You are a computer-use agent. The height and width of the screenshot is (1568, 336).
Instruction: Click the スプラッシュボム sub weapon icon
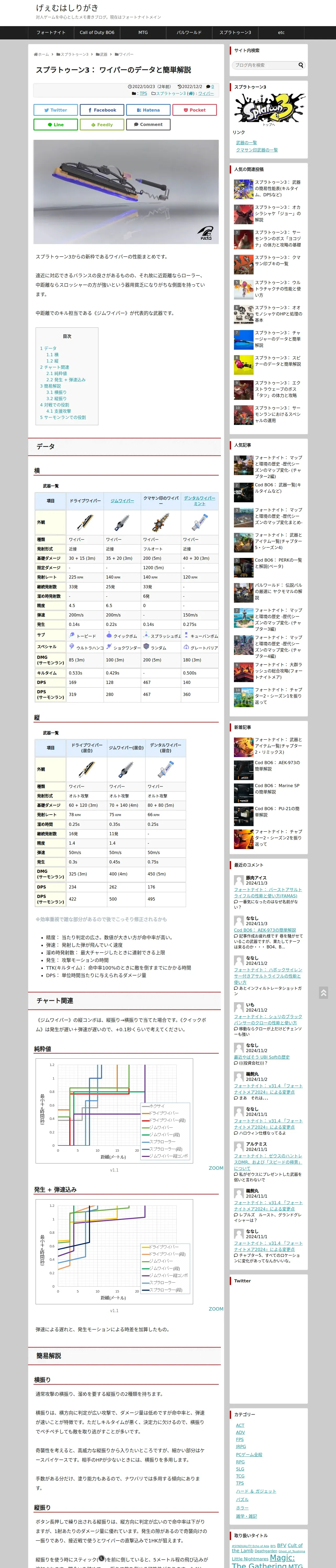(146, 635)
